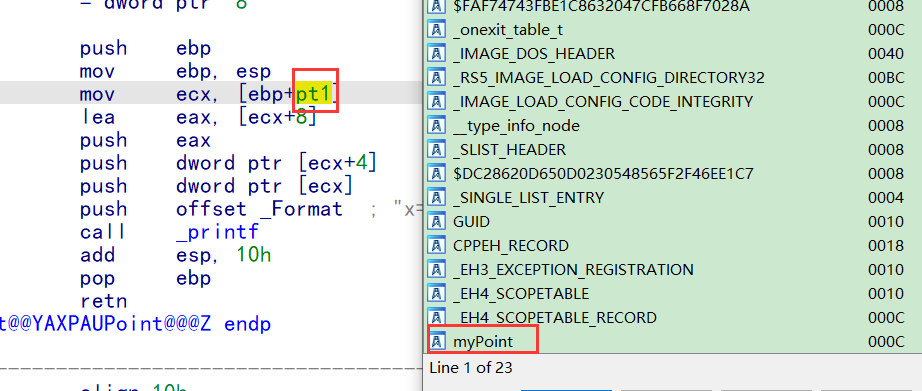Screen dimensions: 922x391
Task: Click the struct icon beside GUID
Action: [x=437, y=221]
